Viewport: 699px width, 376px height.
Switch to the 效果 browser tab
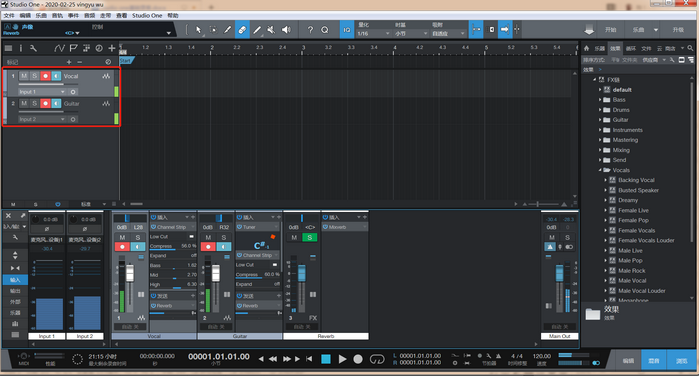(x=615, y=48)
